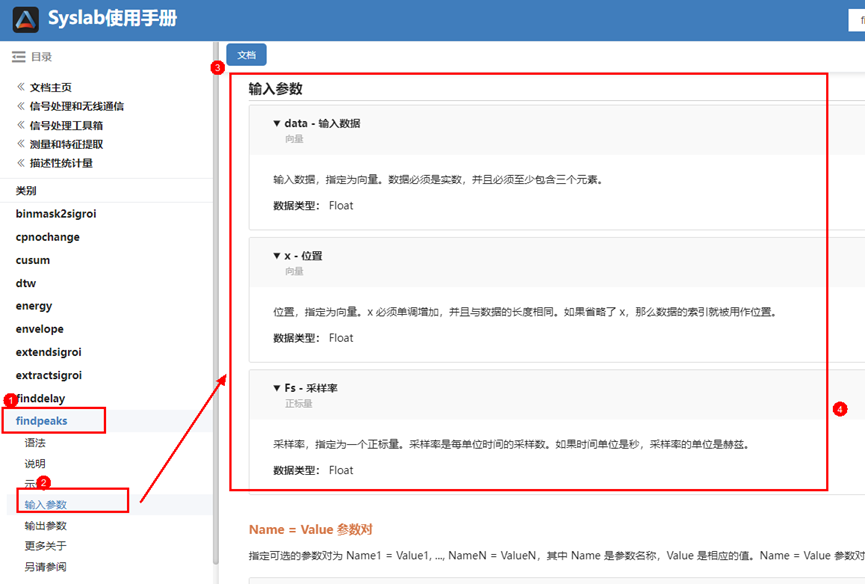Jump to the 说明 section
The width and height of the screenshot is (865, 584).
[35, 464]
